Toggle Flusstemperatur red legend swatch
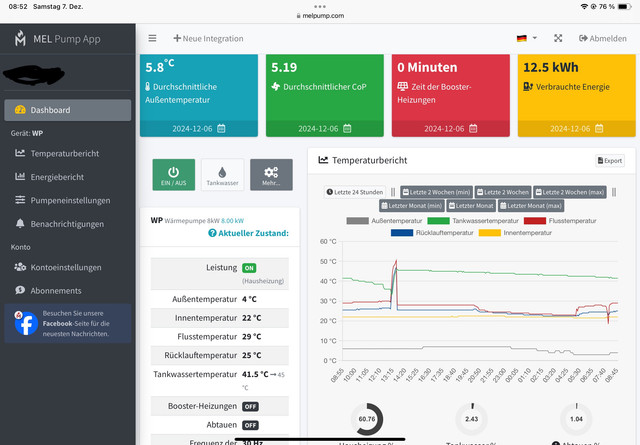Image resolution: width=640 pixels, height=445 pixels. coord(535,221)
